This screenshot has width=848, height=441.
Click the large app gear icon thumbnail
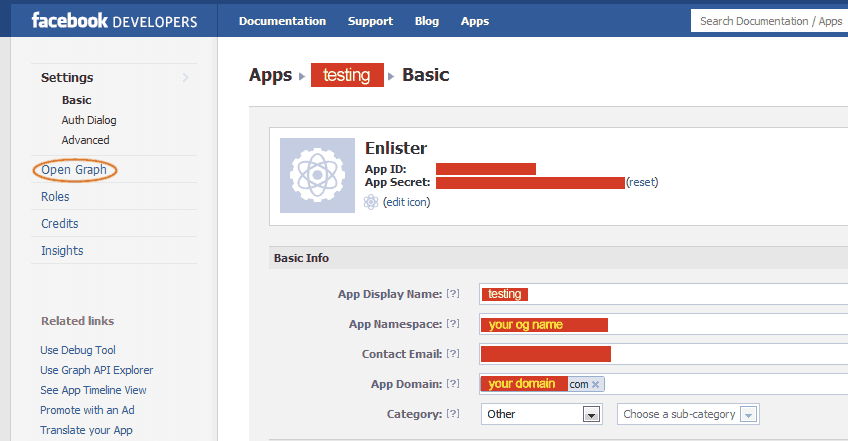coord(317,175)
